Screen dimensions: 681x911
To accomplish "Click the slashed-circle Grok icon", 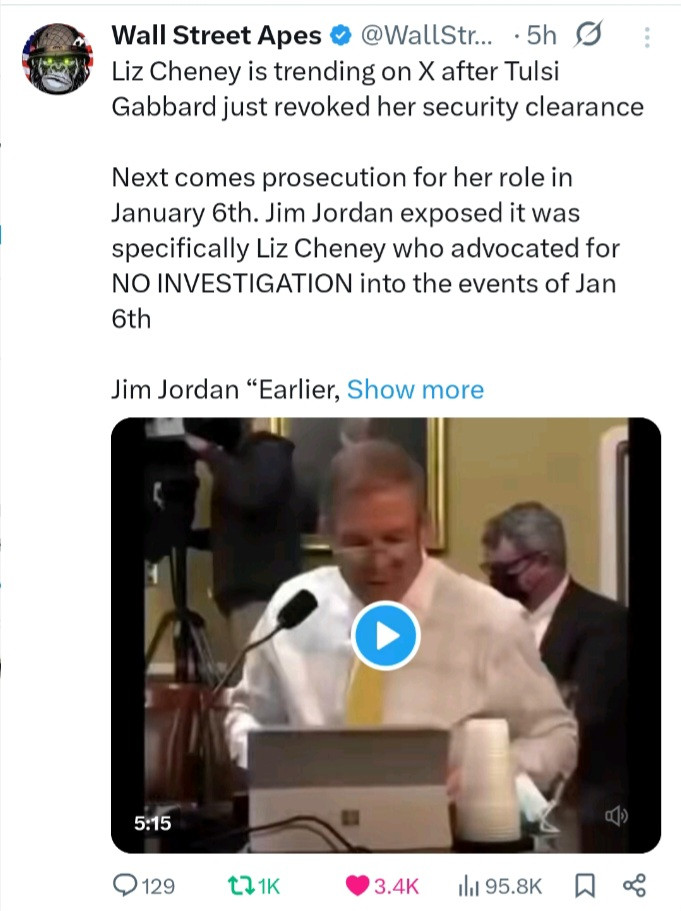I will pos(585,36).
